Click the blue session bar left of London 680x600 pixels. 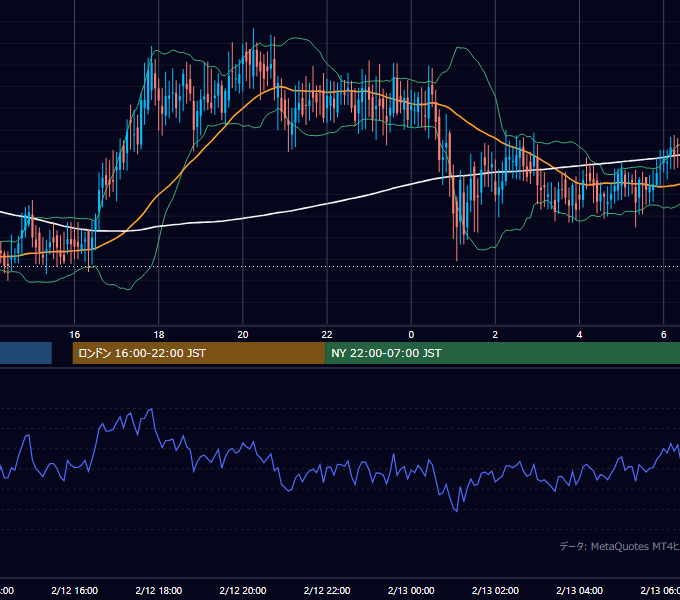tap(26, 353)
